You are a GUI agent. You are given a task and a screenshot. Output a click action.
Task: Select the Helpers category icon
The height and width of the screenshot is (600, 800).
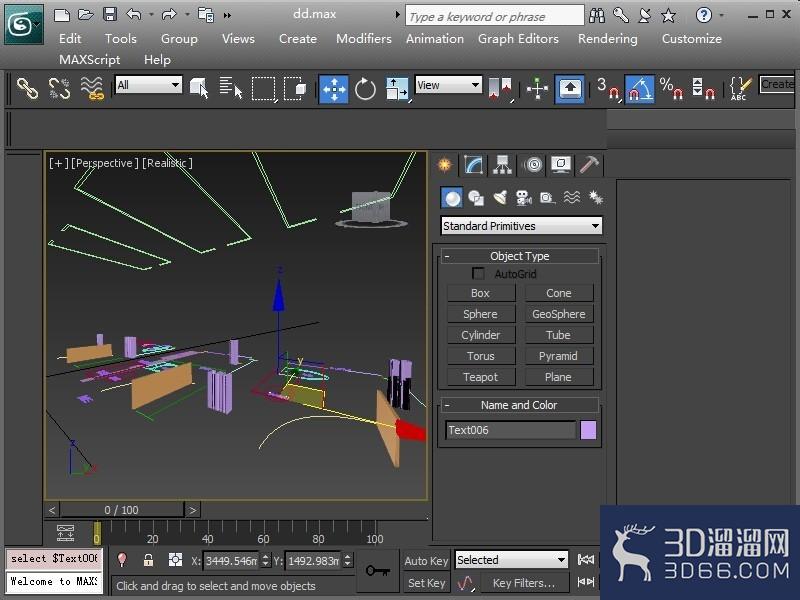coord(547,197)
